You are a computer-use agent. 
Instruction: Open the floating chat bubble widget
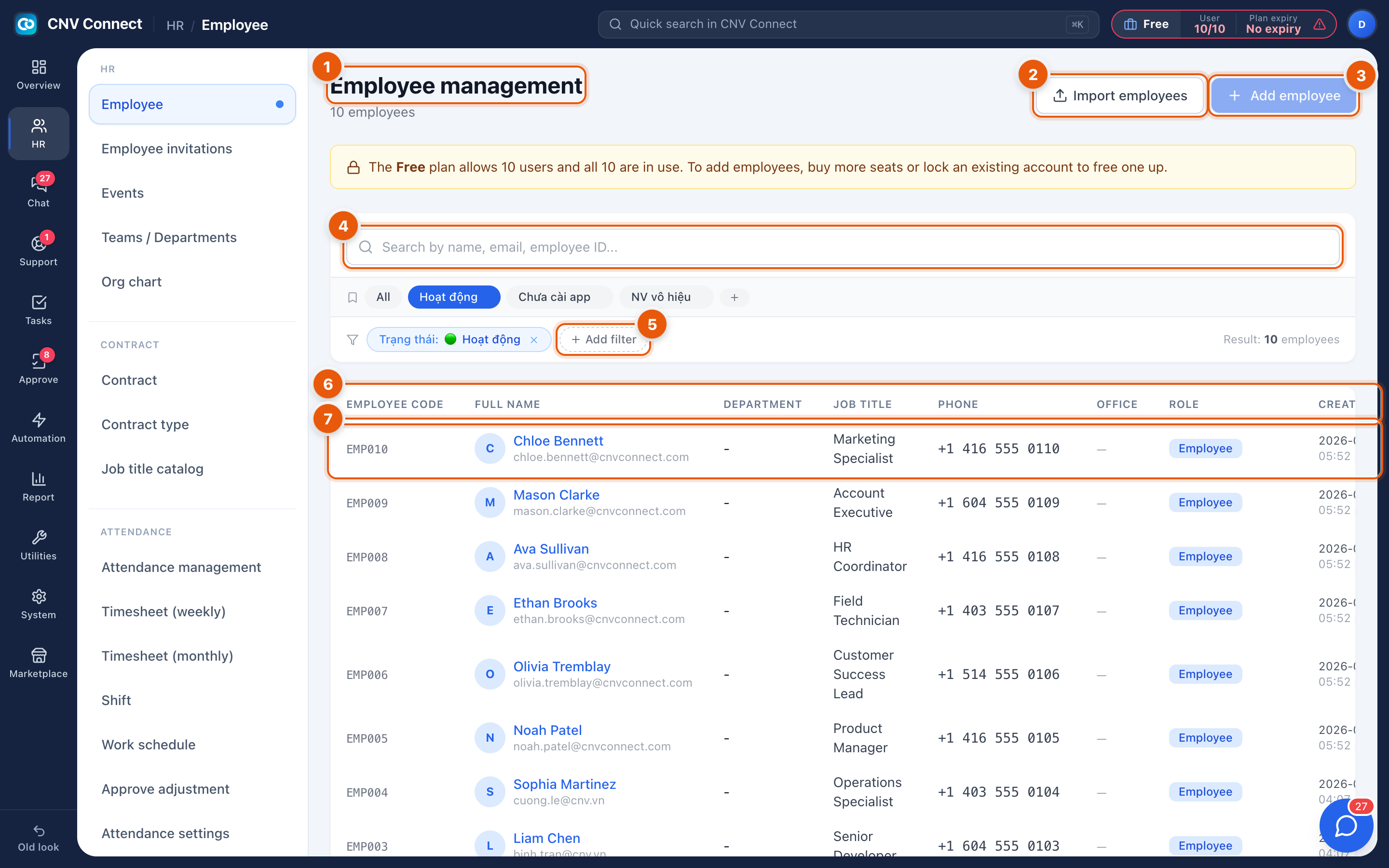1346,826
